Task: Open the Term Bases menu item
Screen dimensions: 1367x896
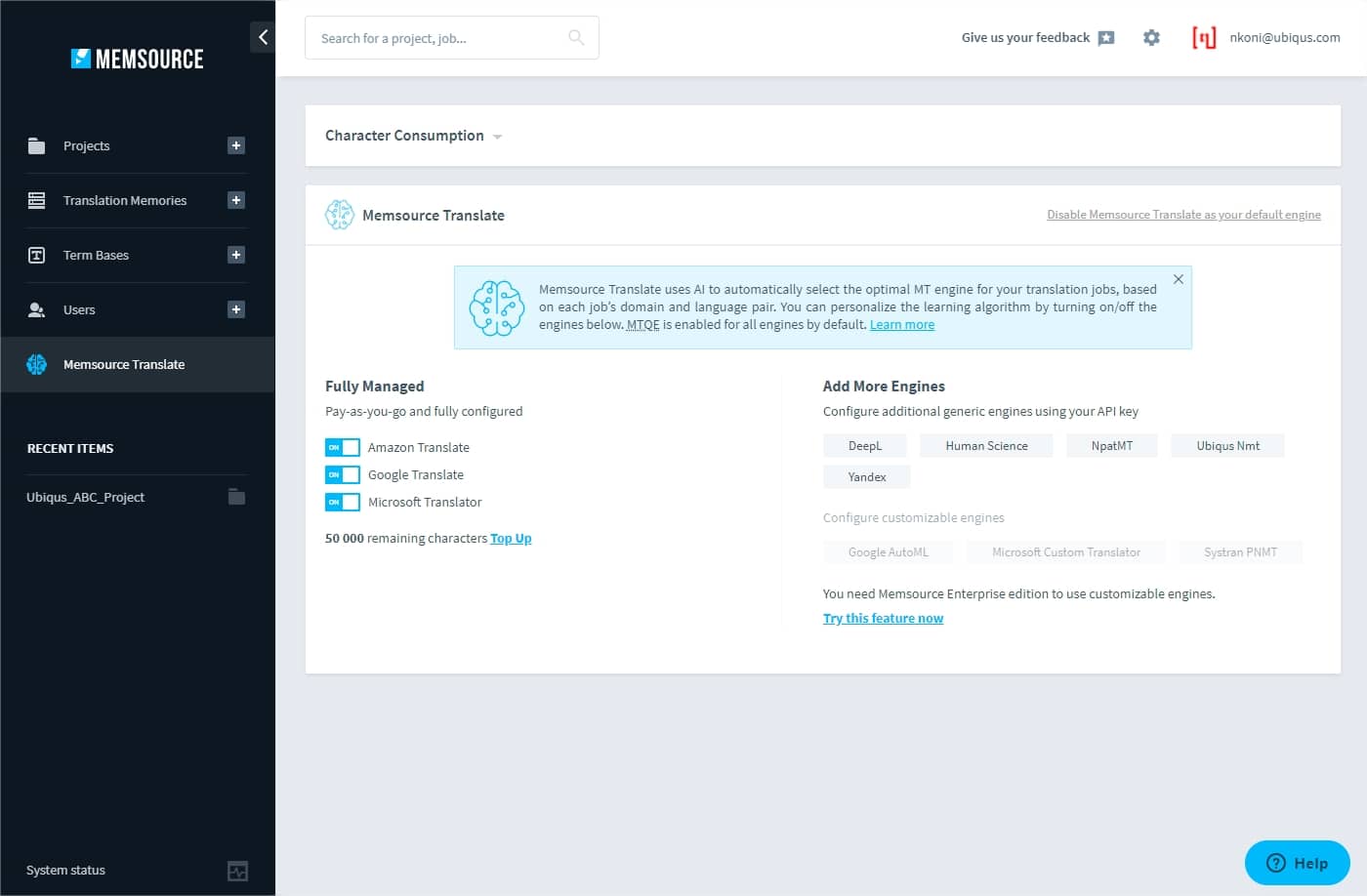Action: pyautogui.click(x=96, y=255)
